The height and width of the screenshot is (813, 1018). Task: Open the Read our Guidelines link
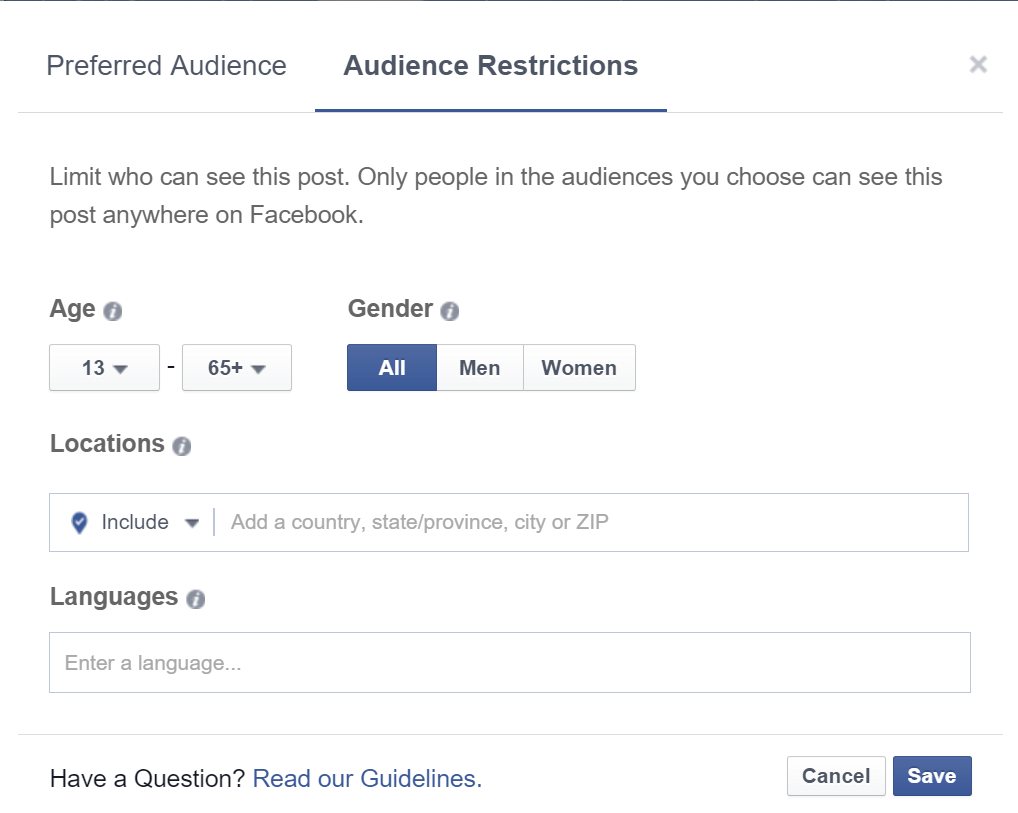pyautogui.click(x=367, y=778)
